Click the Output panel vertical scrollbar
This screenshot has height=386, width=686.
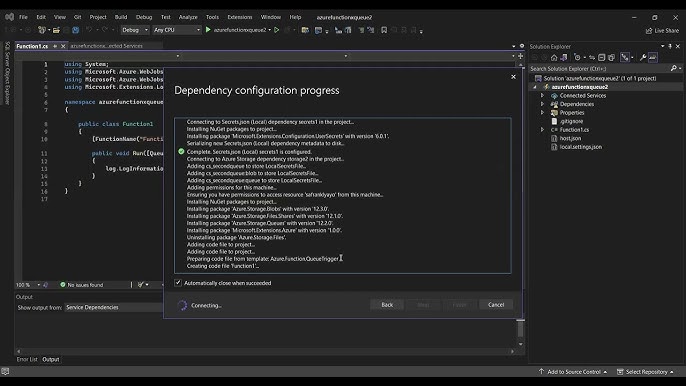[520, 332]
